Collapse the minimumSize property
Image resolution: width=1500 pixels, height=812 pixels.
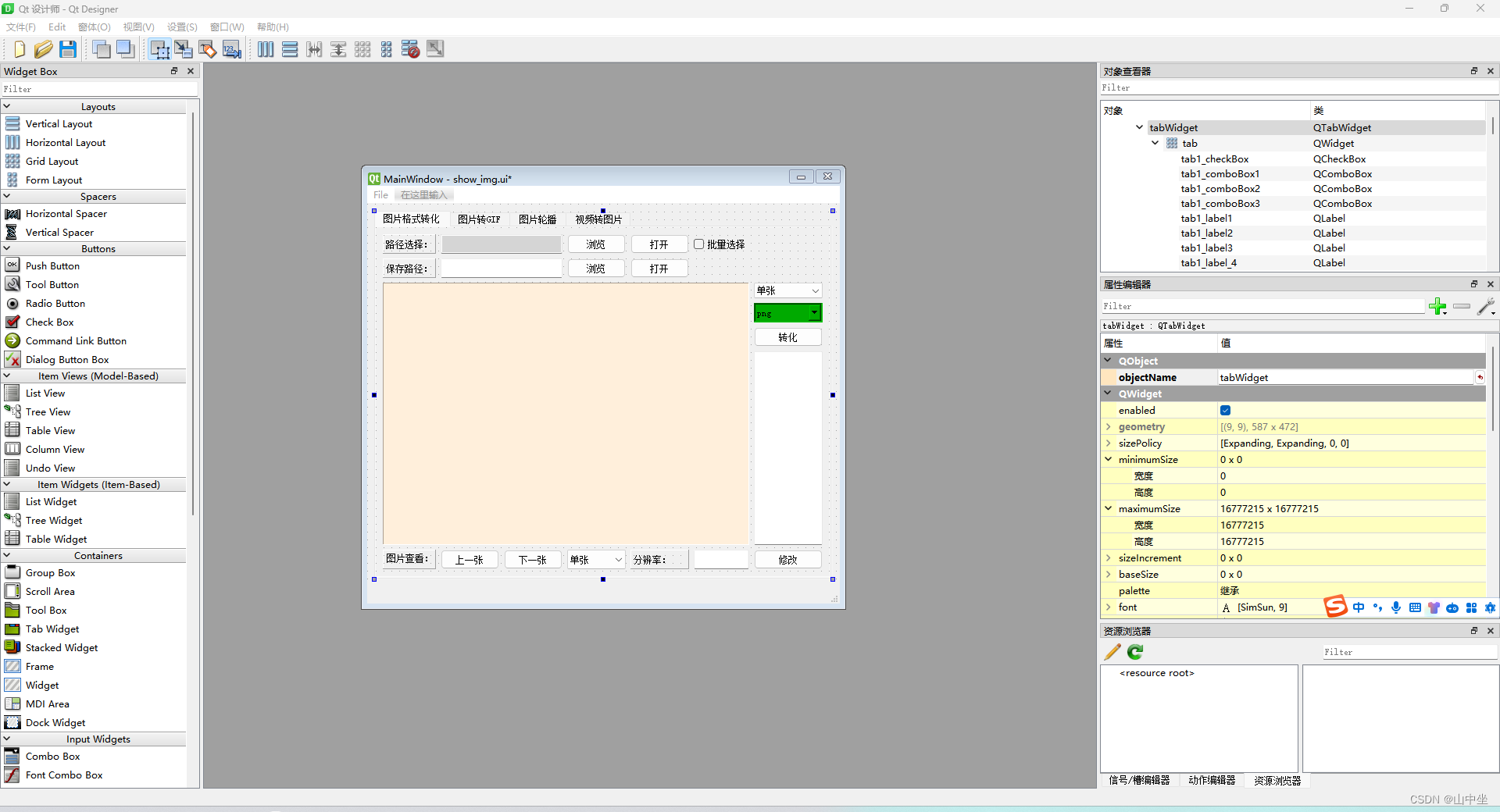tap(1108, 460)
